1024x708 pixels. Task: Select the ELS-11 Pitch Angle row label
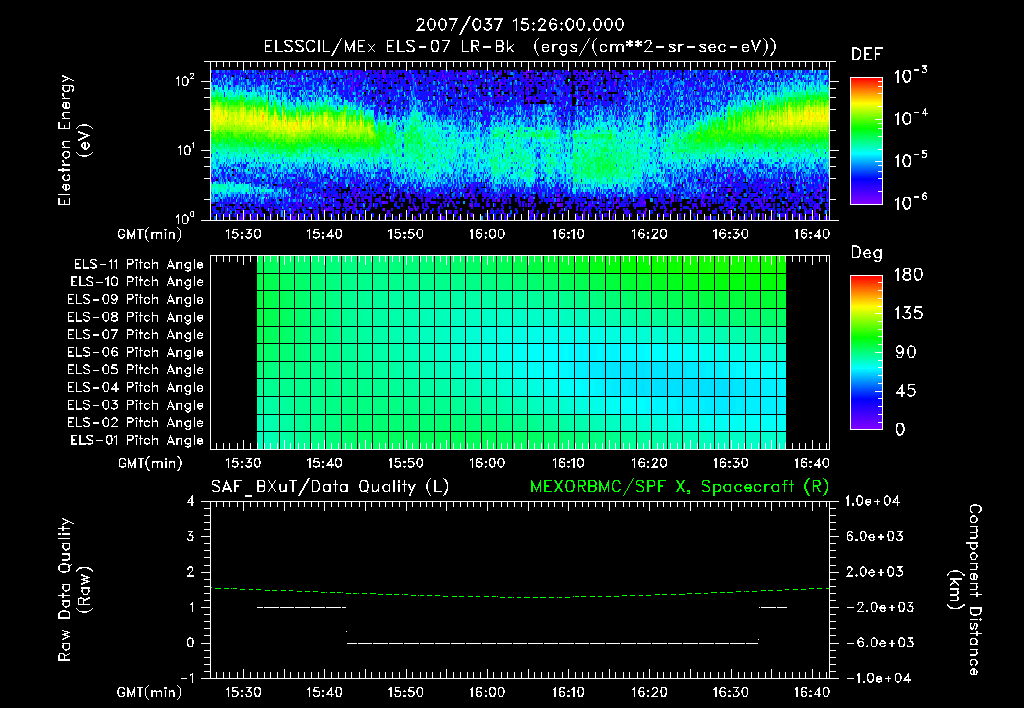click(138, 265)
